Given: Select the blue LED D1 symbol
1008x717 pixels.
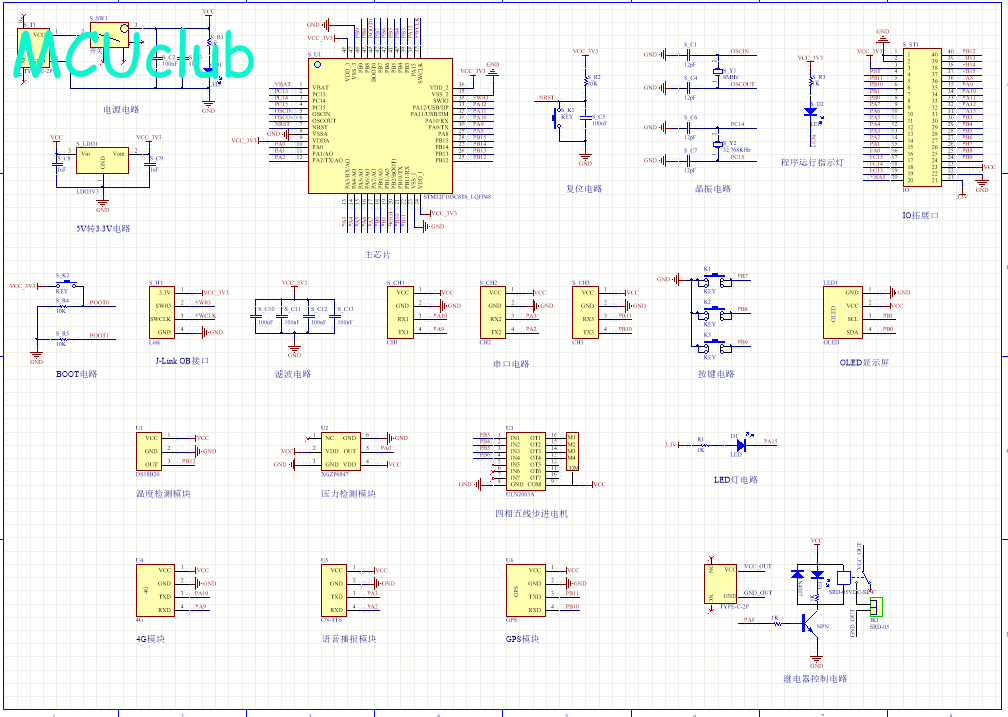Looking at the screenshot, I should point(741,444).
